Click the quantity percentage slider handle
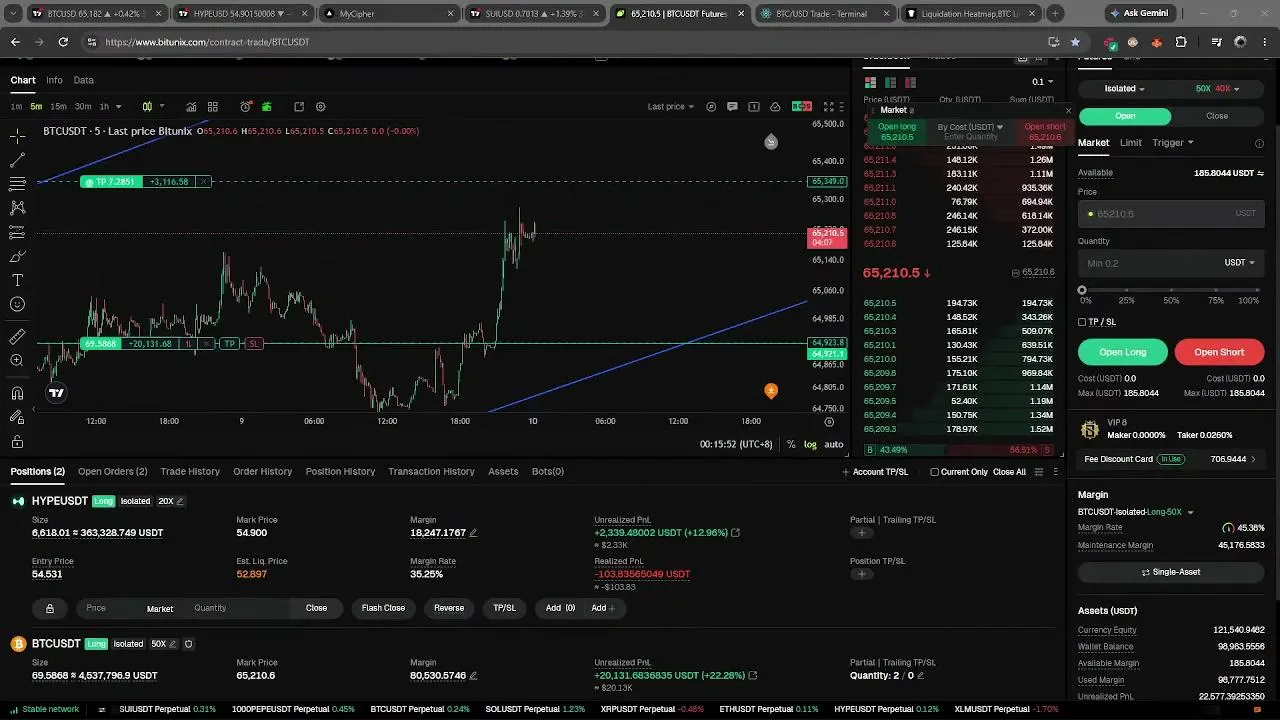This screenshot has height=720, width=1280. click(x=1082, y=290)
